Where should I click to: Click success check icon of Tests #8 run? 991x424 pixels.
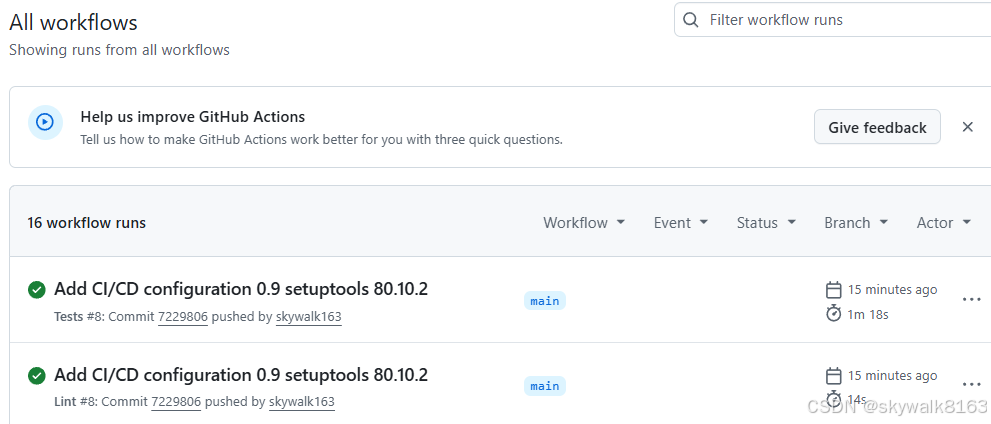coord(37,290)
